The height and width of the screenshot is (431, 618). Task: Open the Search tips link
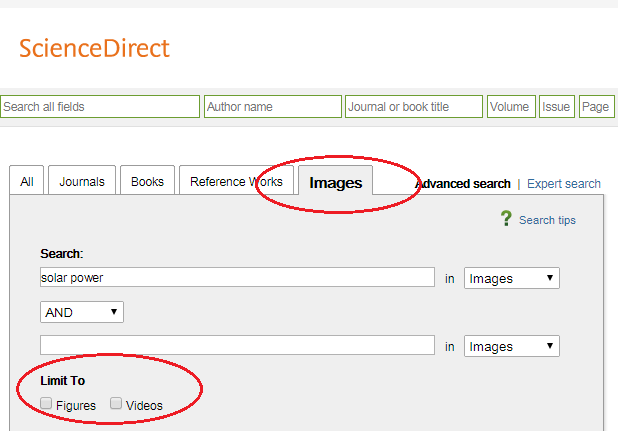(x=547, y=220)
